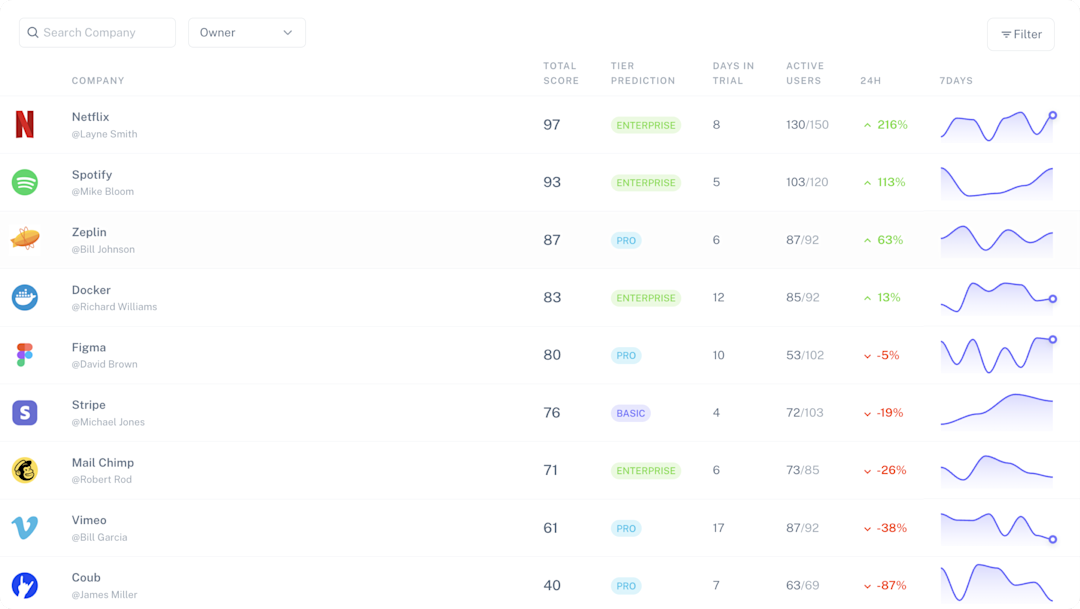Click the Docker whale logo icon
Image resolution: width=1080 pixels, height=609 pixels.
pyautogui.click(x=25, y=298)
